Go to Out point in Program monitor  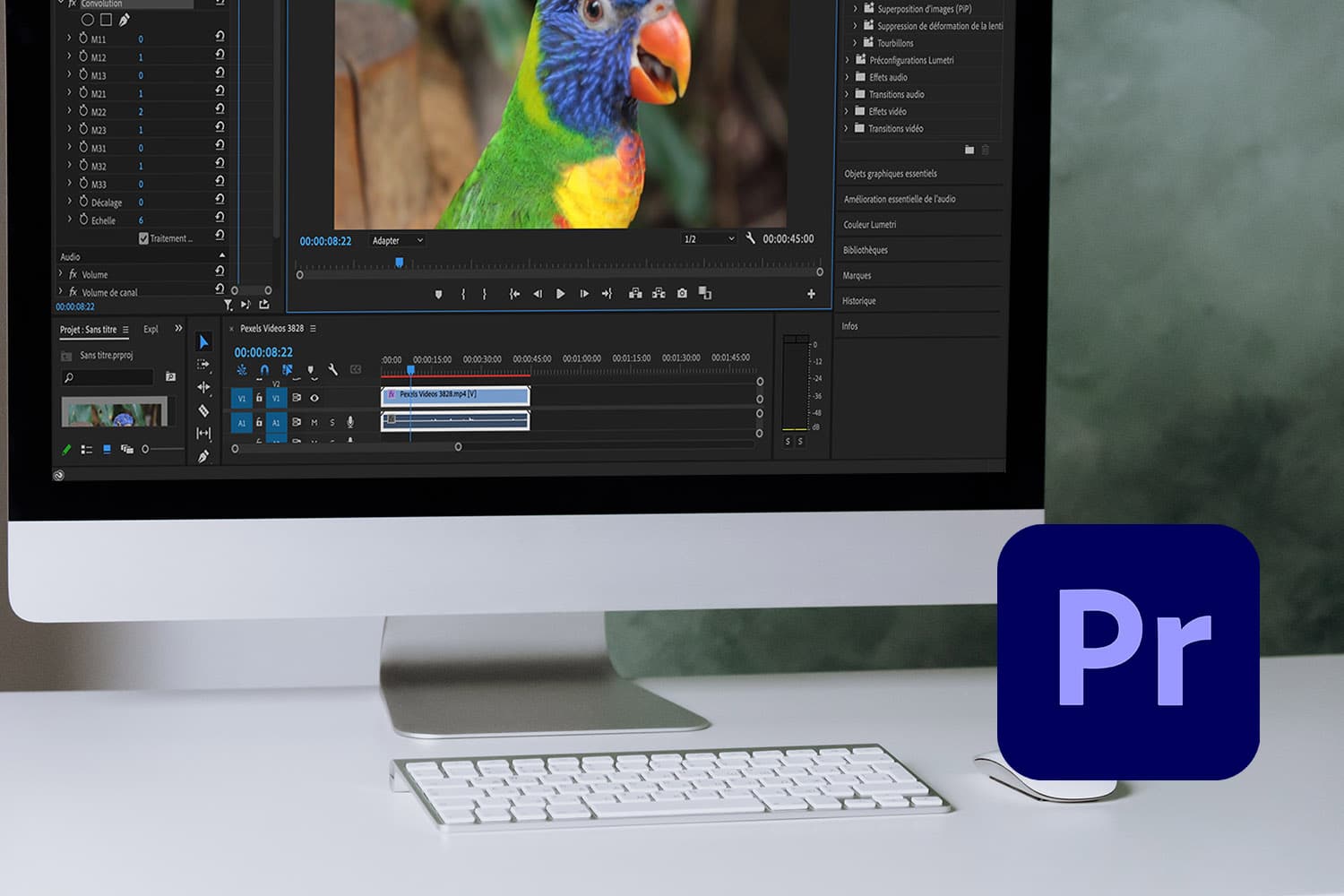607,294
